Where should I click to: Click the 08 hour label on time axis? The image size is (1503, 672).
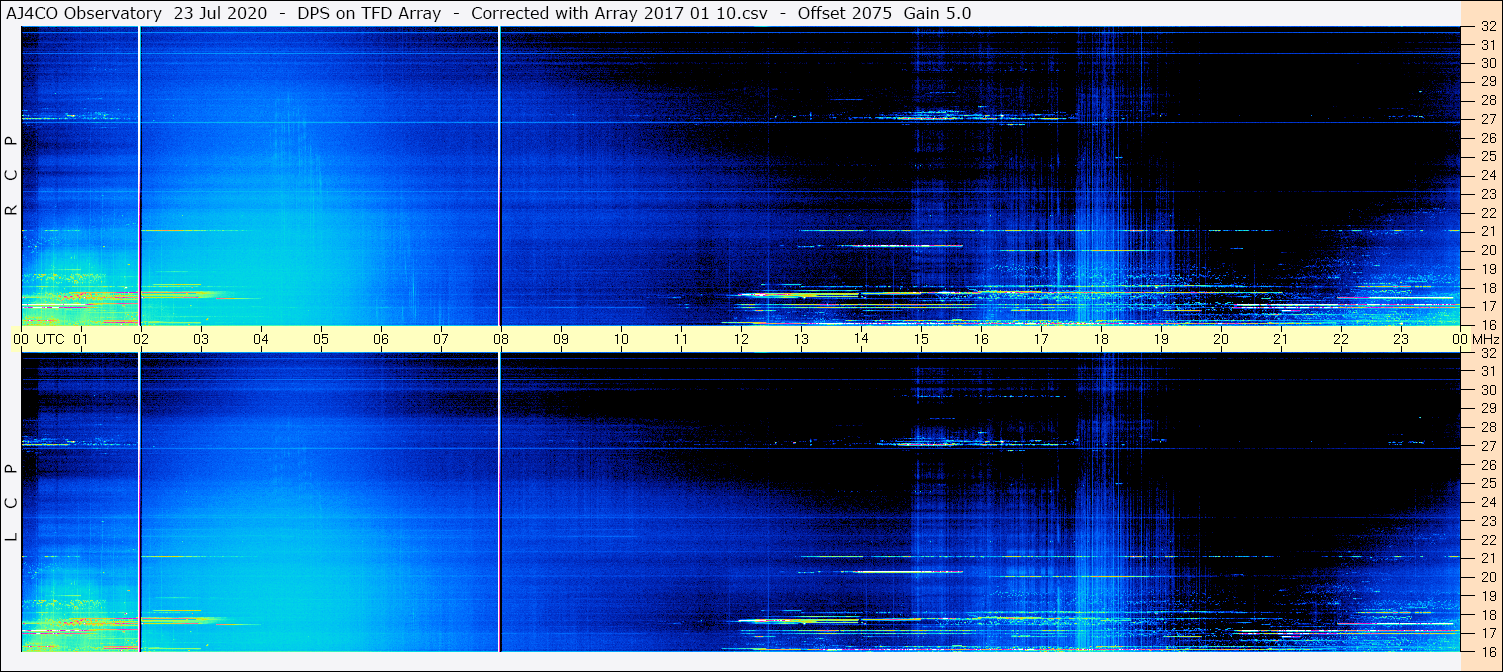pos(500,339)
